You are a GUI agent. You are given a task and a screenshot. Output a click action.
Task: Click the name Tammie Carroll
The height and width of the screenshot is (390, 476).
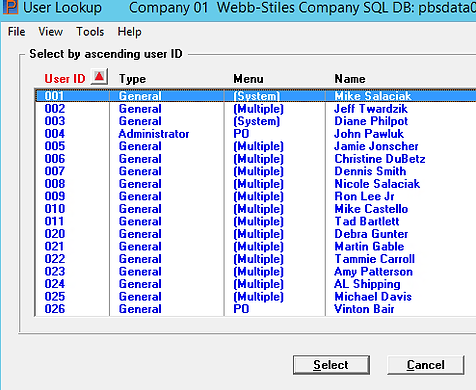pos(374,259)
